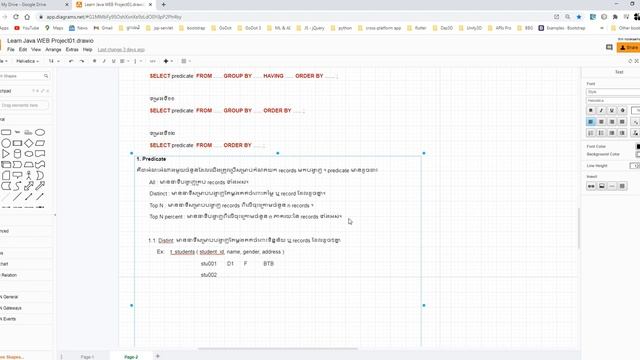This screenshot has height=360, width=640.
Task: Open the Arrange menu
Action: coord(53,49)
